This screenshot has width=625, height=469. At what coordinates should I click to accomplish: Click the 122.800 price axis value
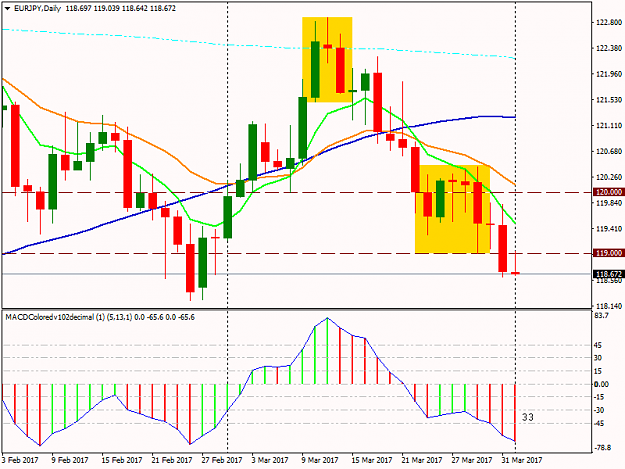(609, 22)
